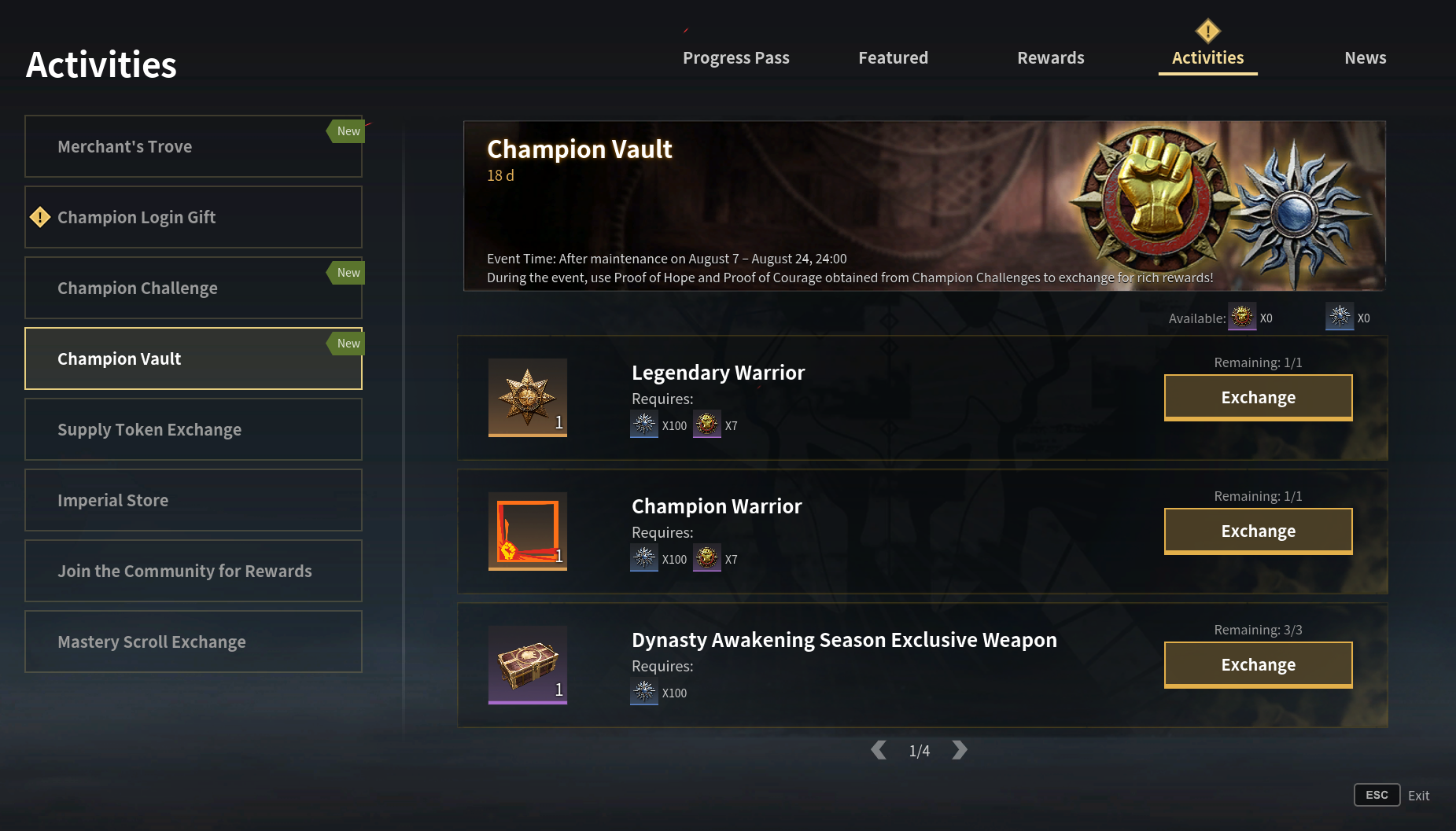This screenshot has width=1456, height=831.
Task: Click the Dynasty Awakening weapon chest icon
Action: pyautogui.click(x=527, y=665)
